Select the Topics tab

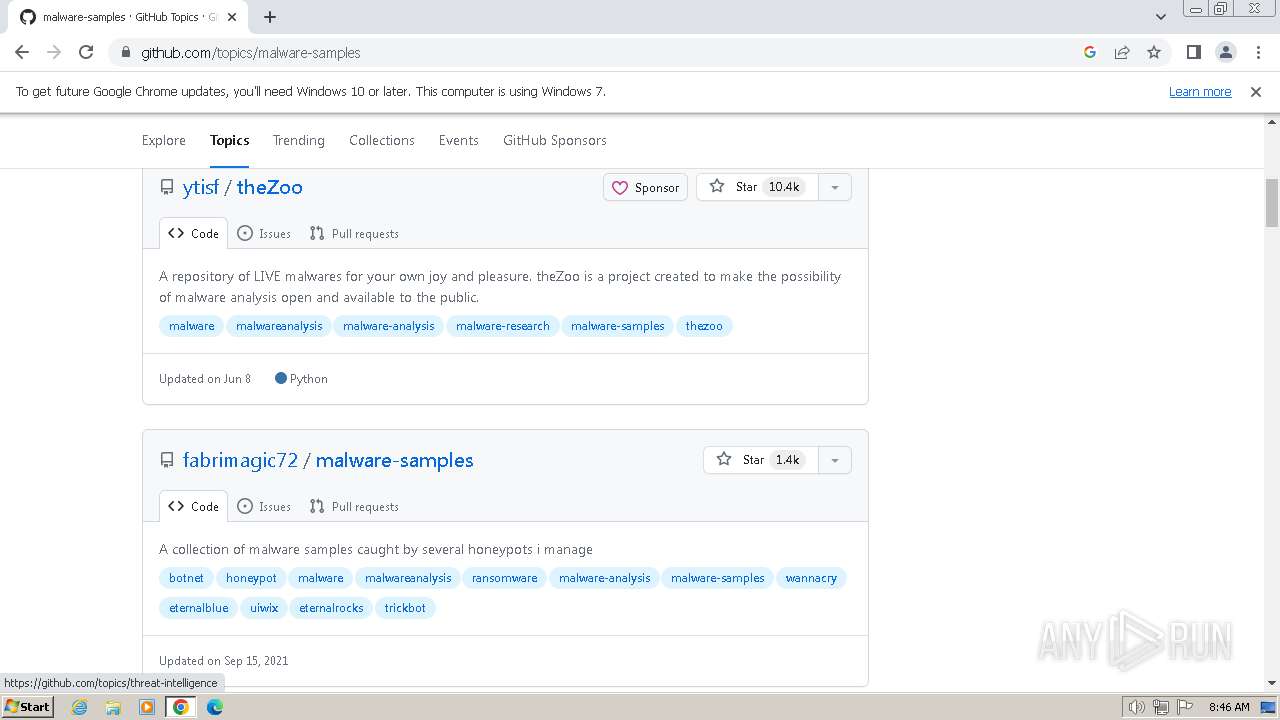pyautogui.click(x=230, y=140)
